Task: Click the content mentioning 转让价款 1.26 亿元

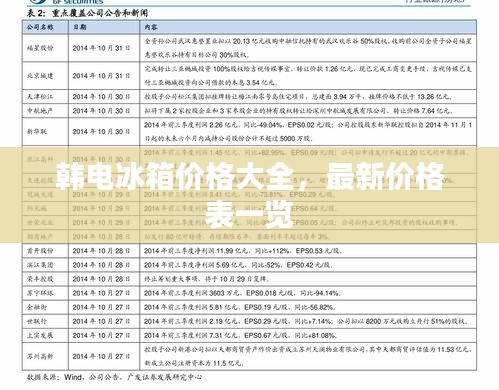Action: [308, 76]
